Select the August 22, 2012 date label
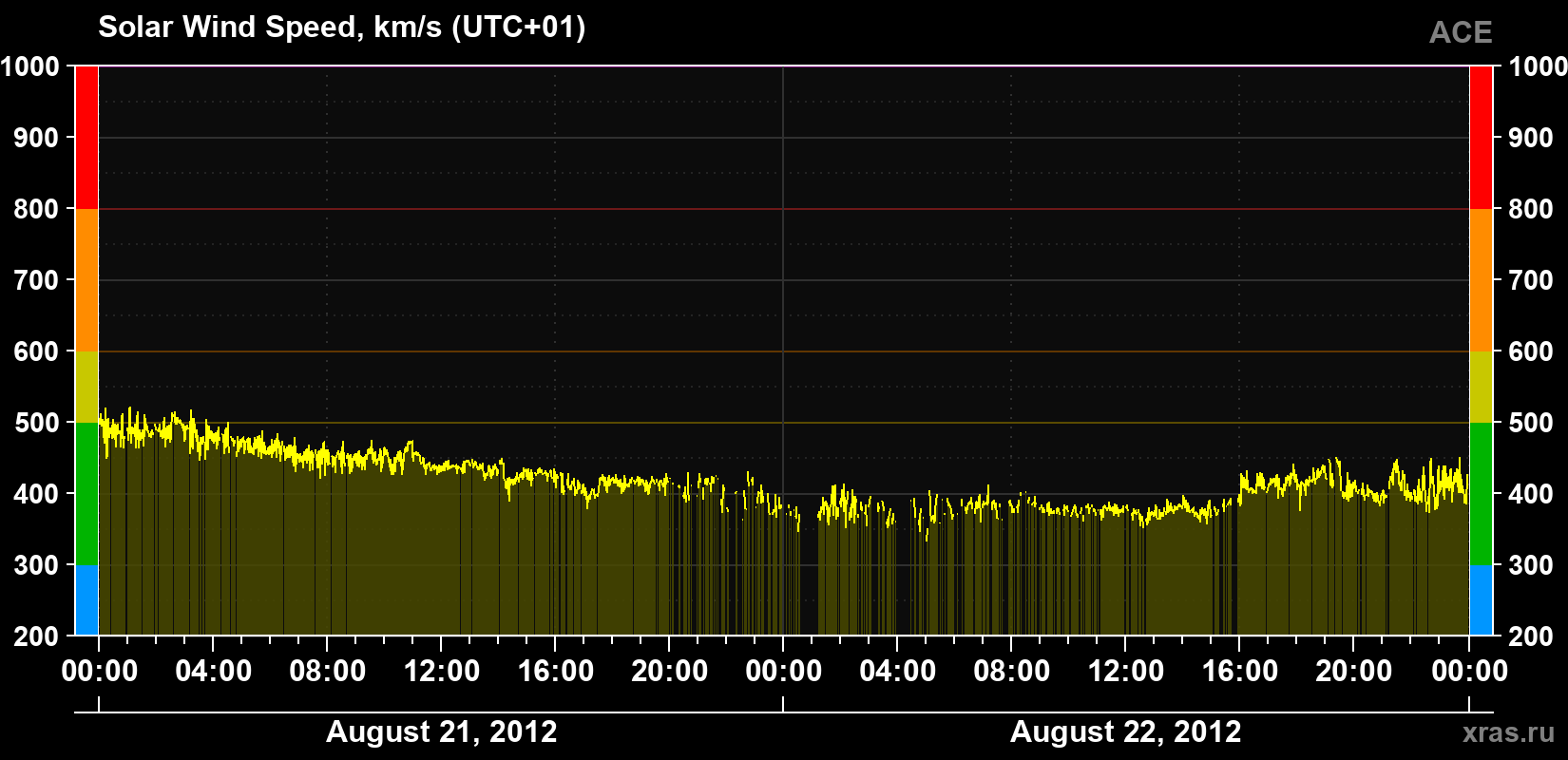Image resolution: width=1568 pixels, height=760 pixels. [1126, 731]
